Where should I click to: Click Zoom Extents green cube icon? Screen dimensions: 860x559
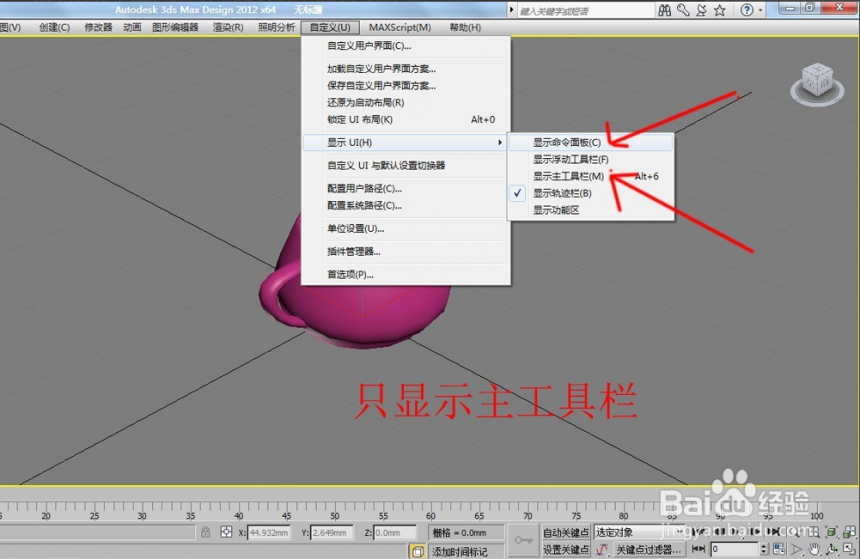click(831, 532)
